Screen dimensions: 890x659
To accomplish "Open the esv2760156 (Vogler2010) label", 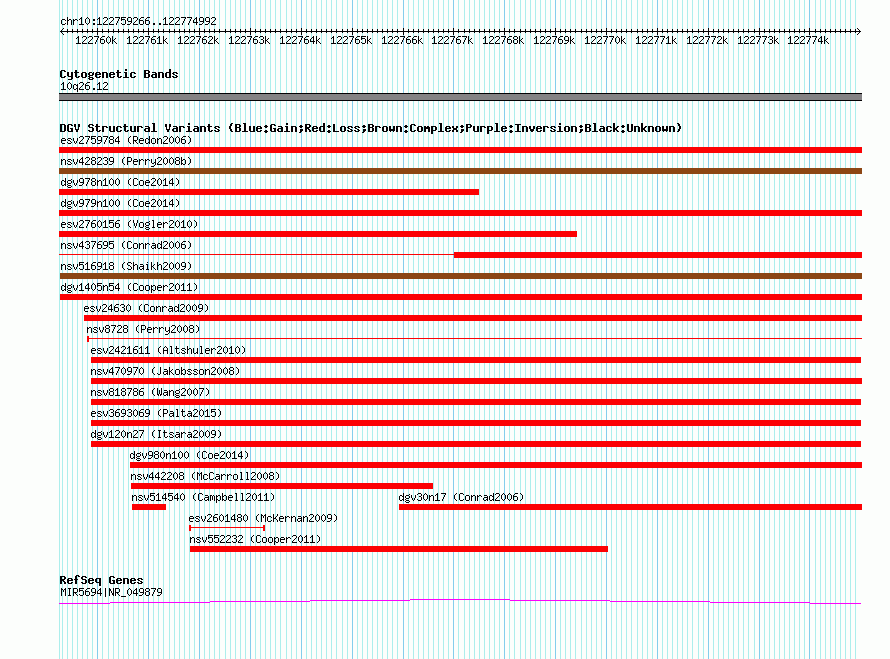I will (x=129, y=224).
